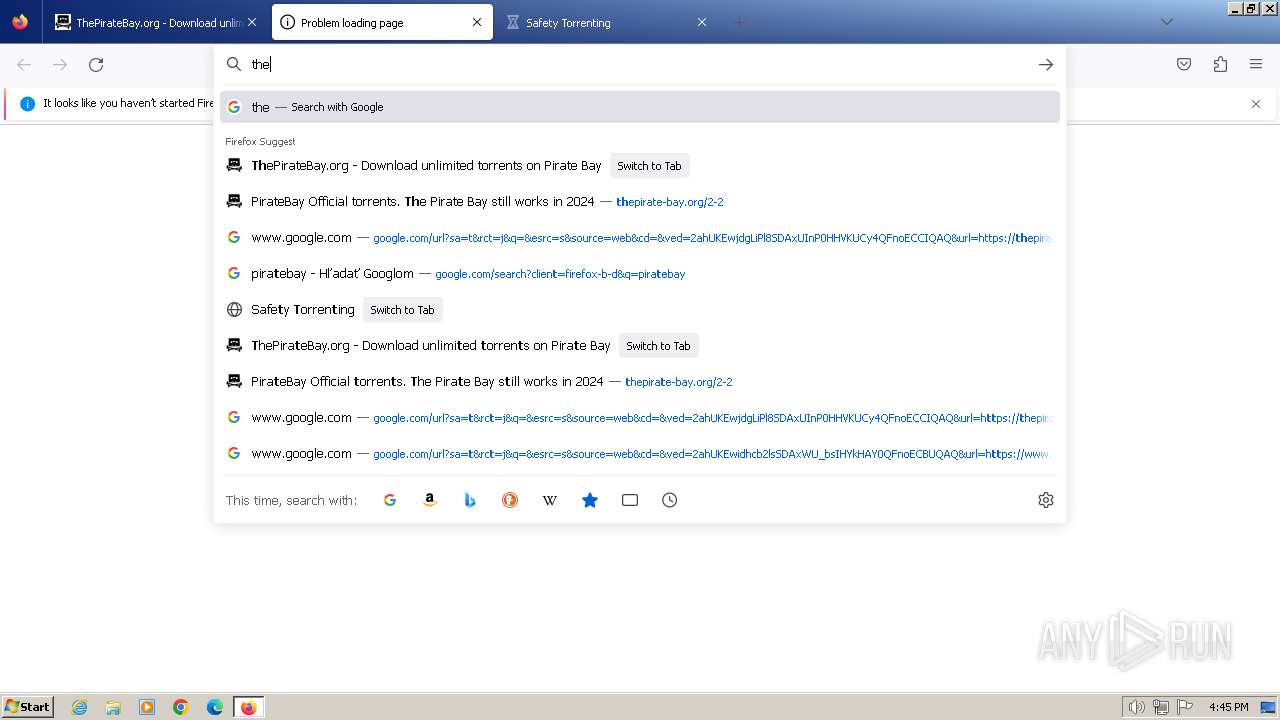The height and width of the screenshot is (720, 1280).
Task: Close the Problem loading page tab
Action: tap(477, 22)
